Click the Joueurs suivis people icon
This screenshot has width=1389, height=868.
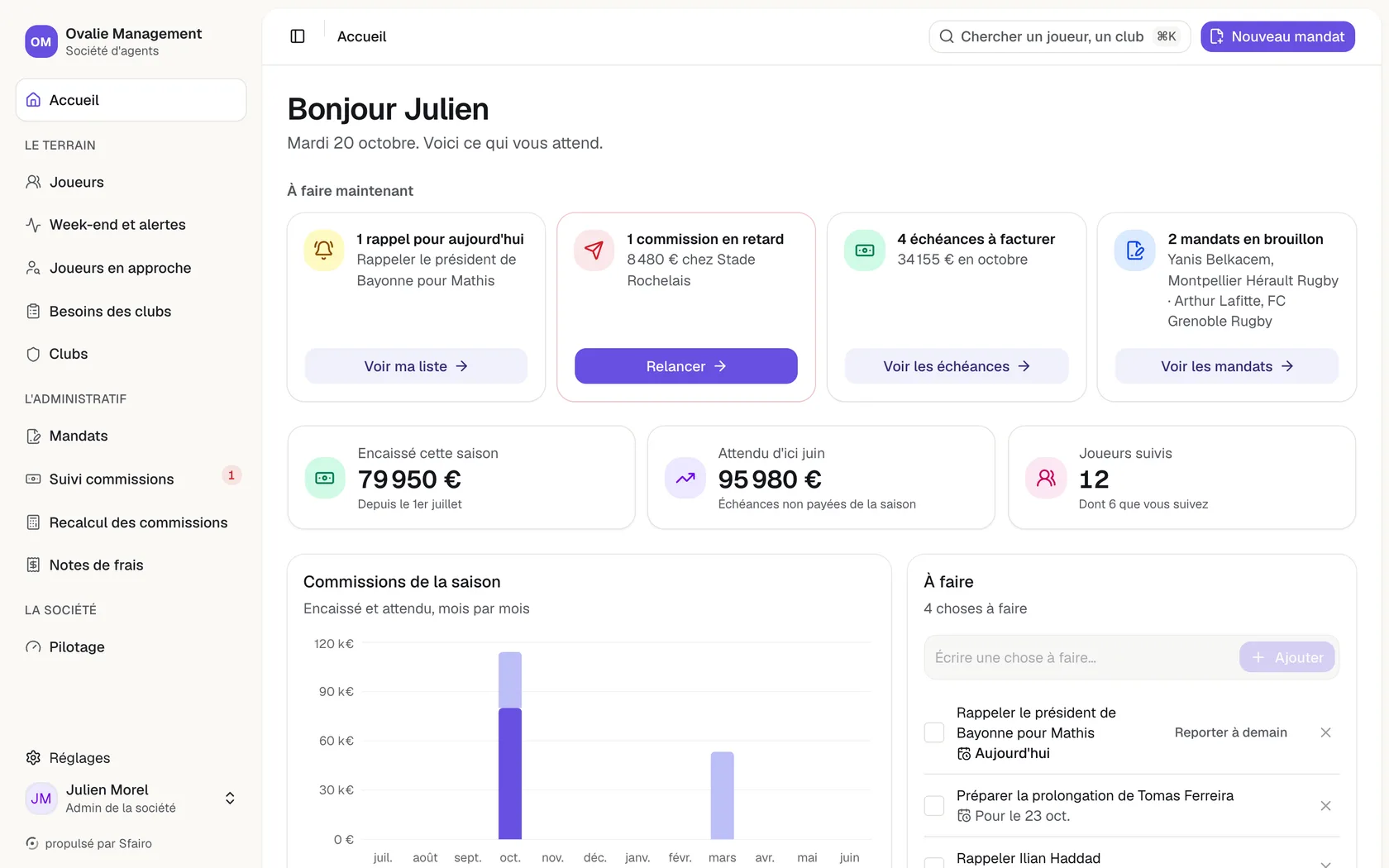coord(1046,478)
